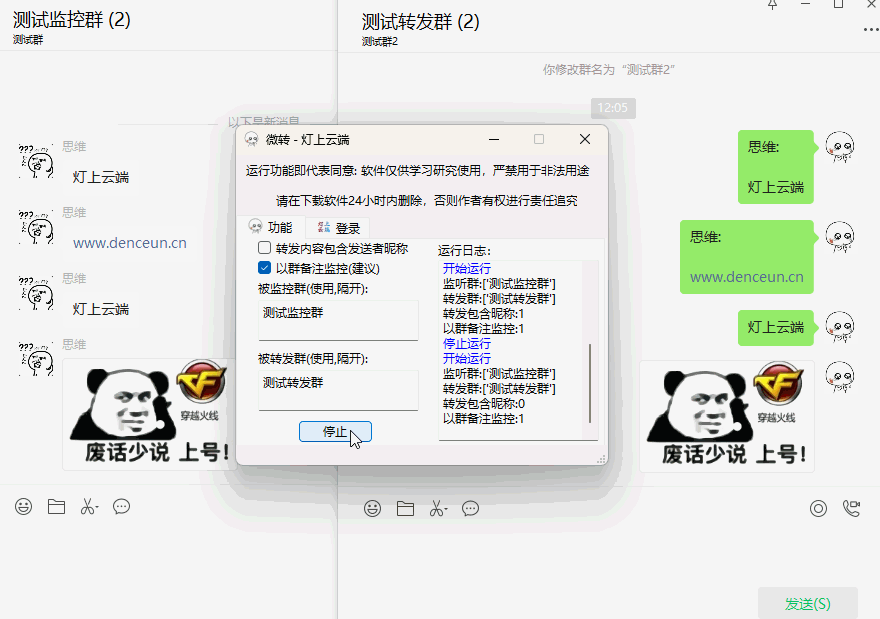Open chat history icon in 测试监控群 window
The image size is (880, 619).
click(121, 507)
